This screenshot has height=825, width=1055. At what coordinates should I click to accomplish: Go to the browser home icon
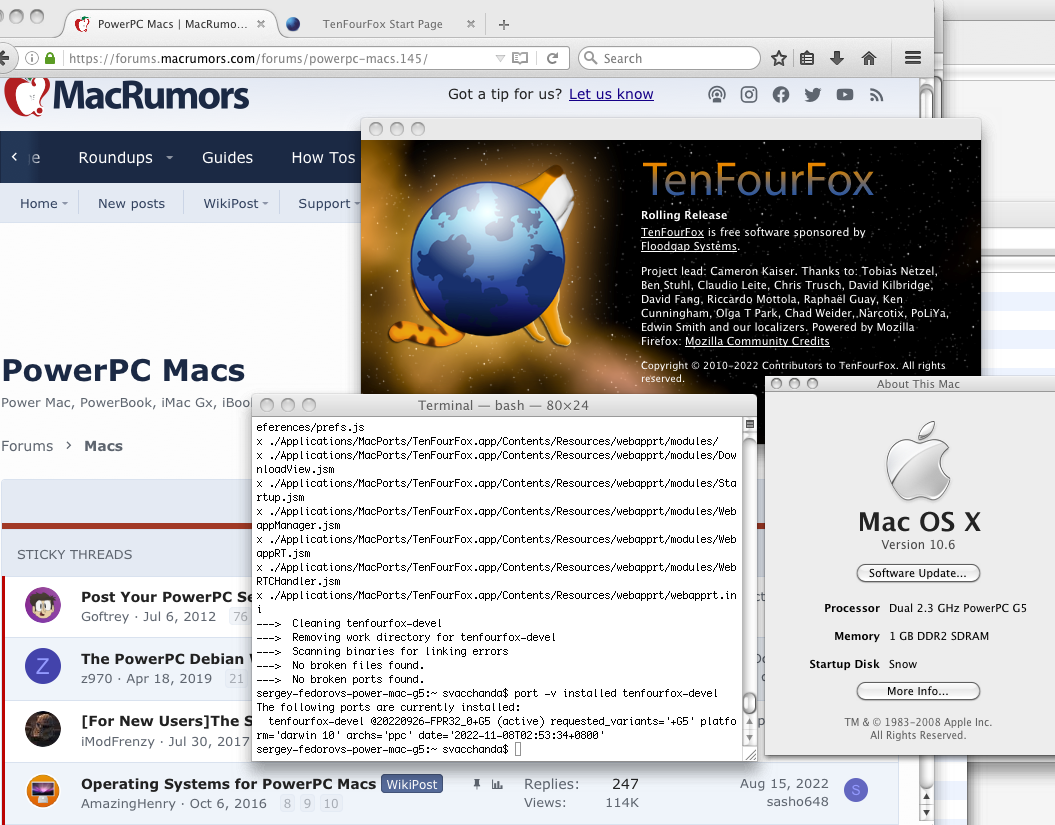coord(869,58)
